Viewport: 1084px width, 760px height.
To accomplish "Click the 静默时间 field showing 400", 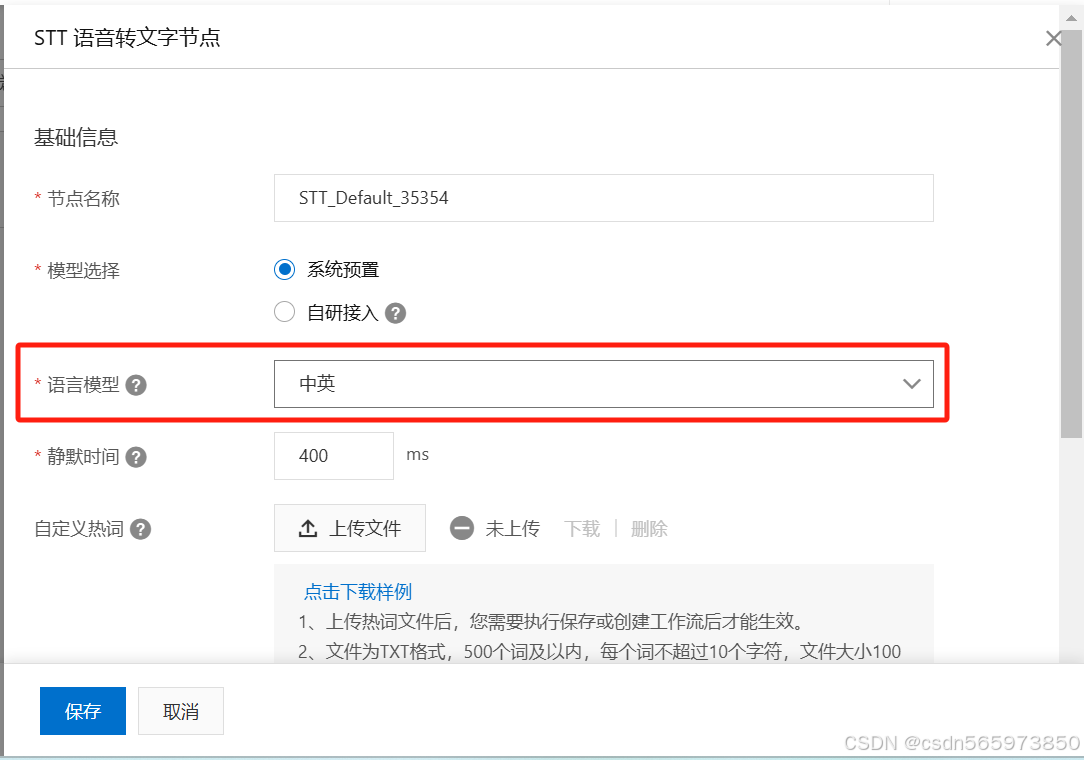I will (x=334, y=456).
